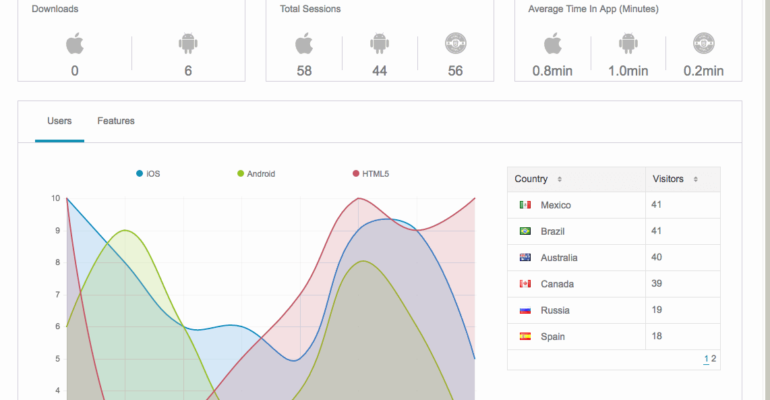
Task: Click the Brazil flag icon
Action: [525, 231]
